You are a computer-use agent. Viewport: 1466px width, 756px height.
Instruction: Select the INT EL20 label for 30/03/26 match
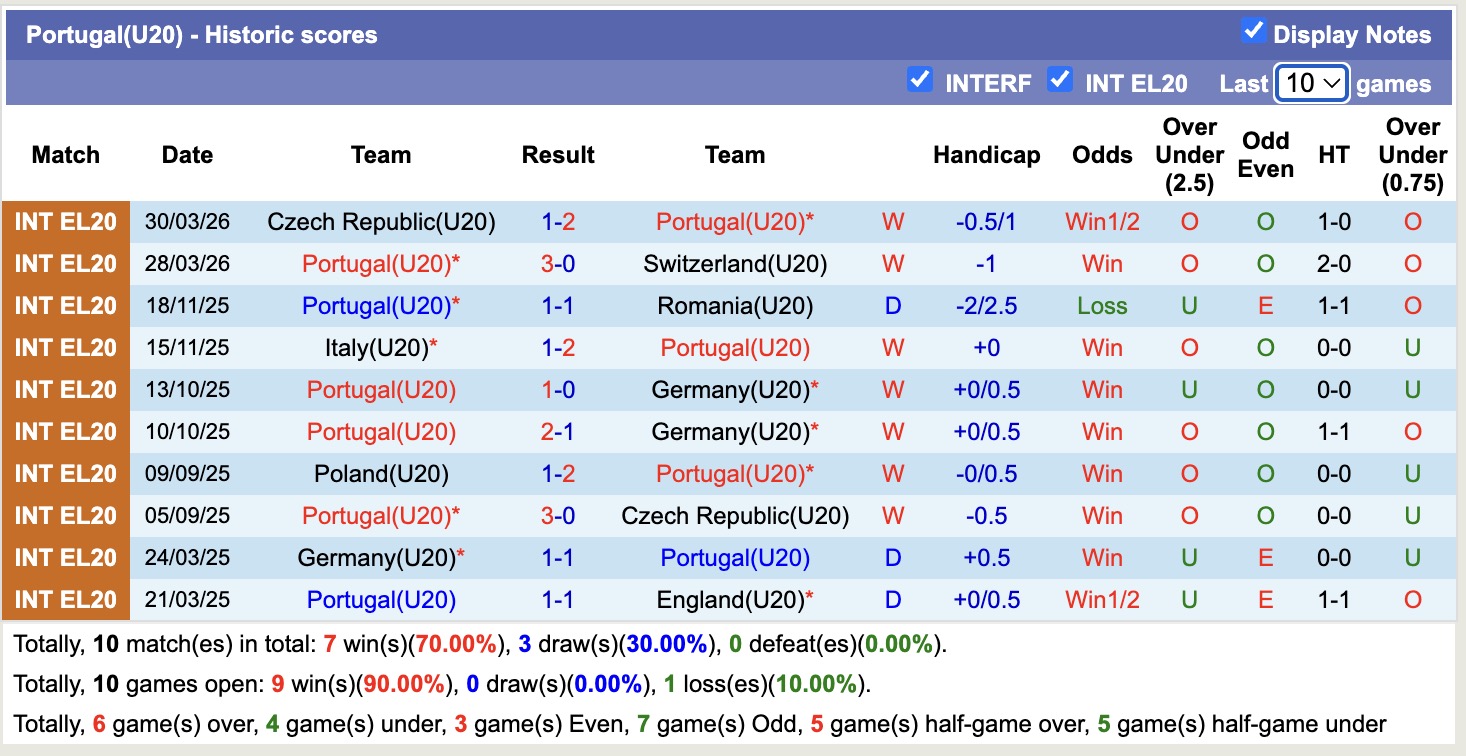[66, 222]
